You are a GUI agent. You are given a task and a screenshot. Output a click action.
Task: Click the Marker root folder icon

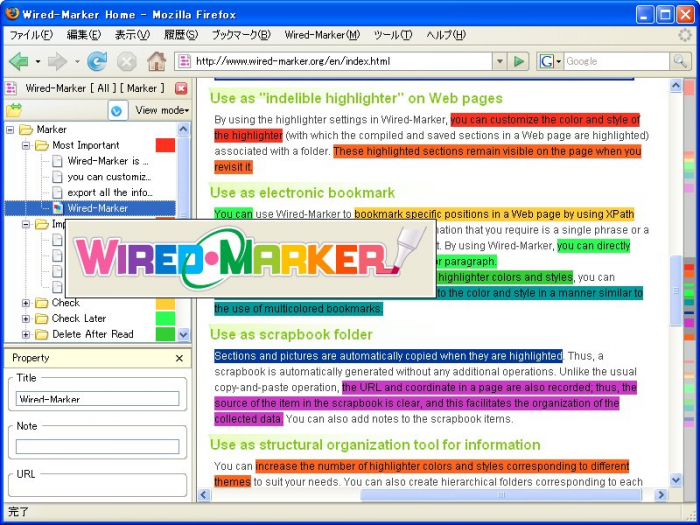tap(26, 129)
